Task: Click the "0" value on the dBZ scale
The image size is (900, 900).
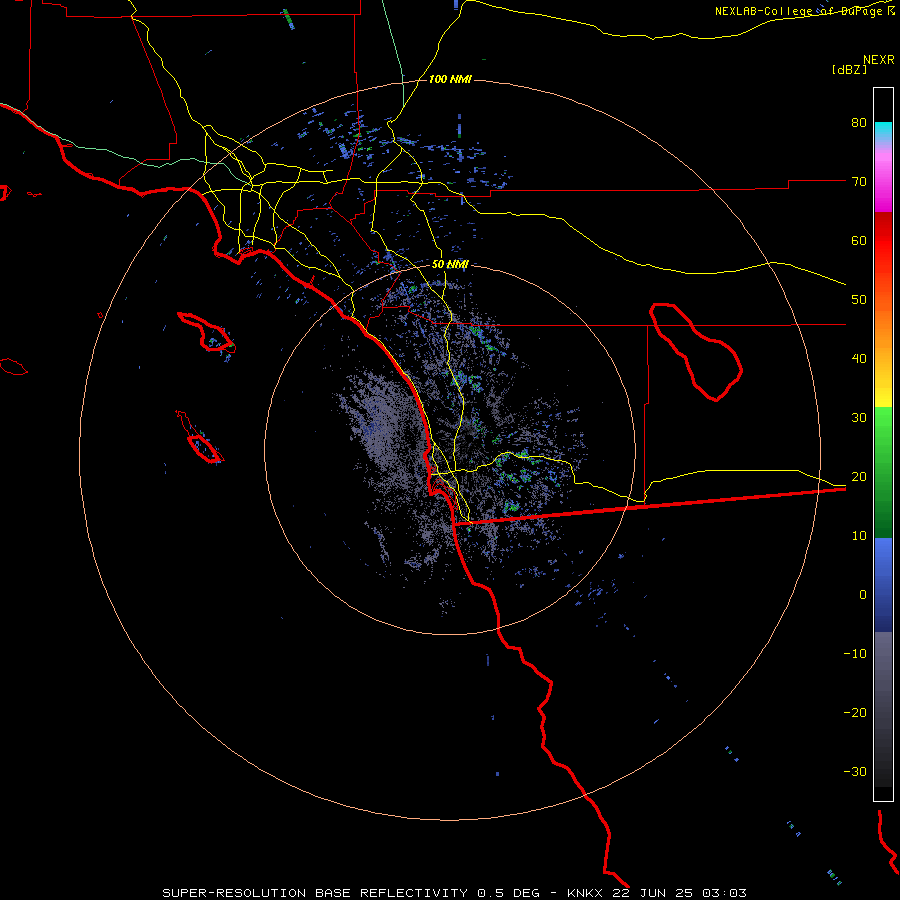Action: (863, 595)
